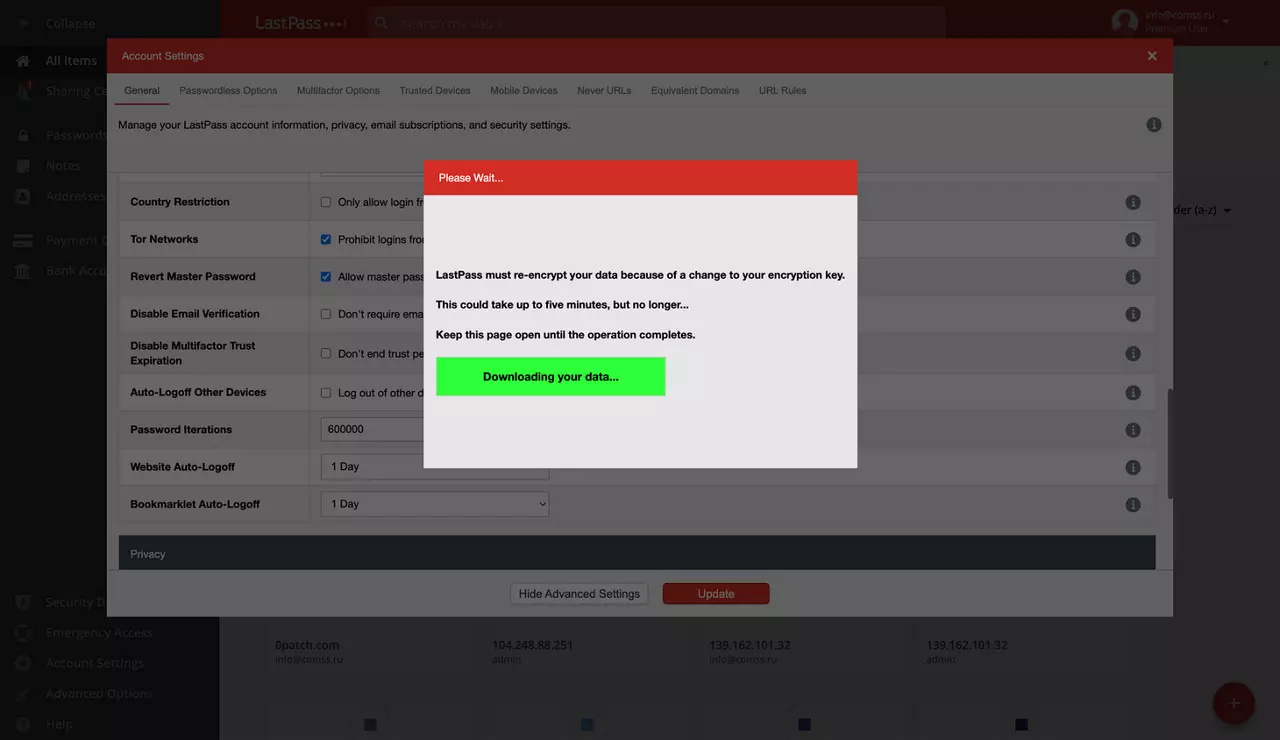Select the Bank Accounts icon in the sidebar
1280x740 pixels.
point(23,271)
